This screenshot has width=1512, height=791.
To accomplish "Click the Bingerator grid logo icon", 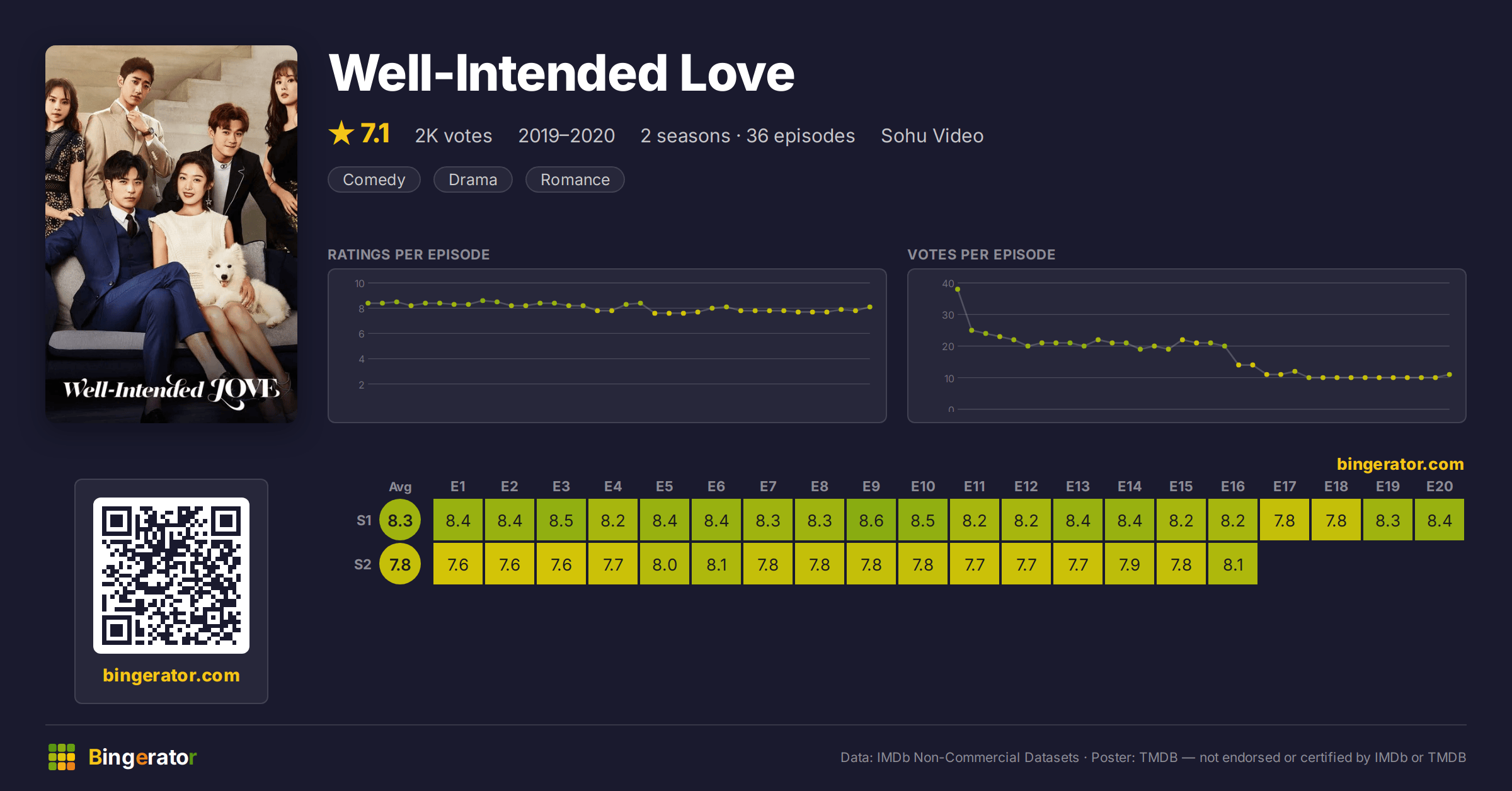I will (x=62, y=757).
